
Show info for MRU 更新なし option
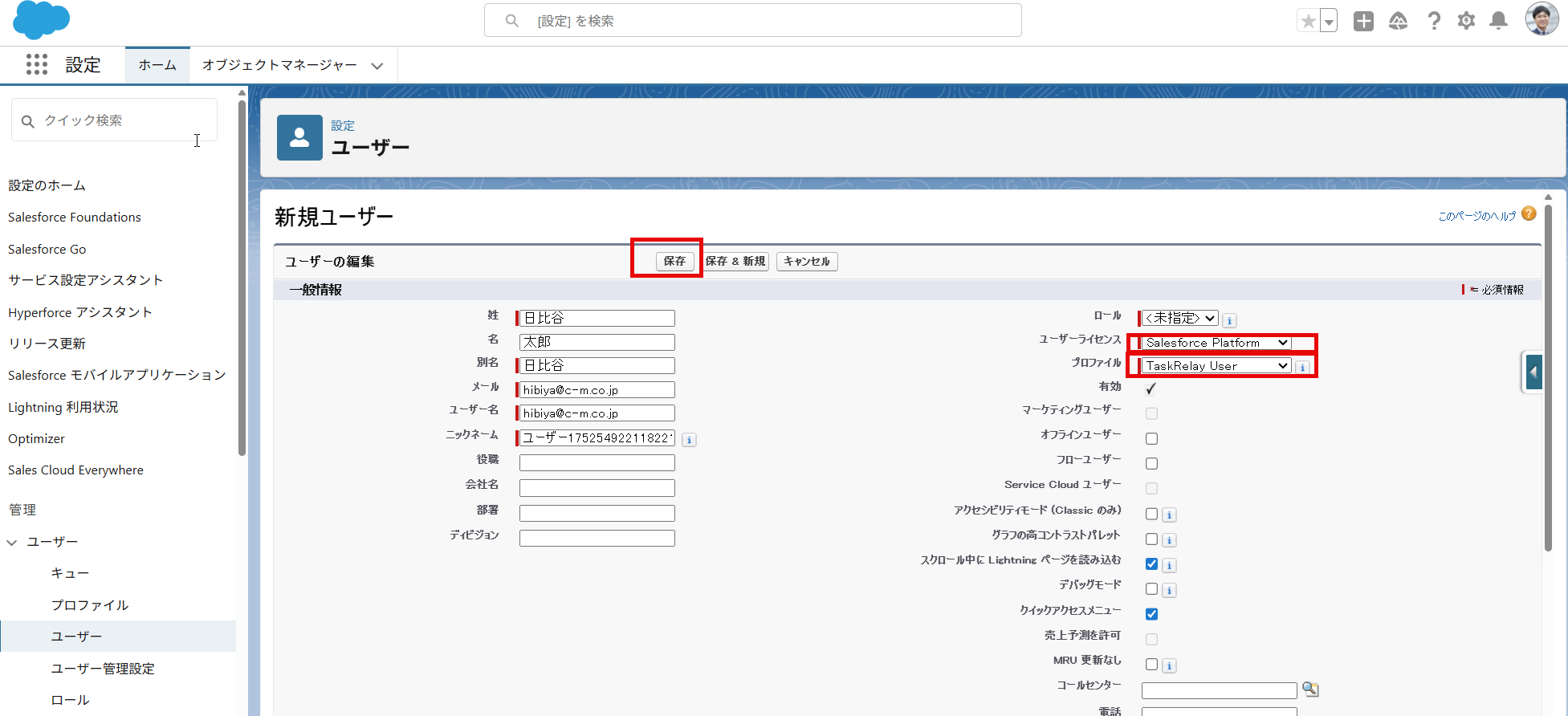tap(1169, 665)
